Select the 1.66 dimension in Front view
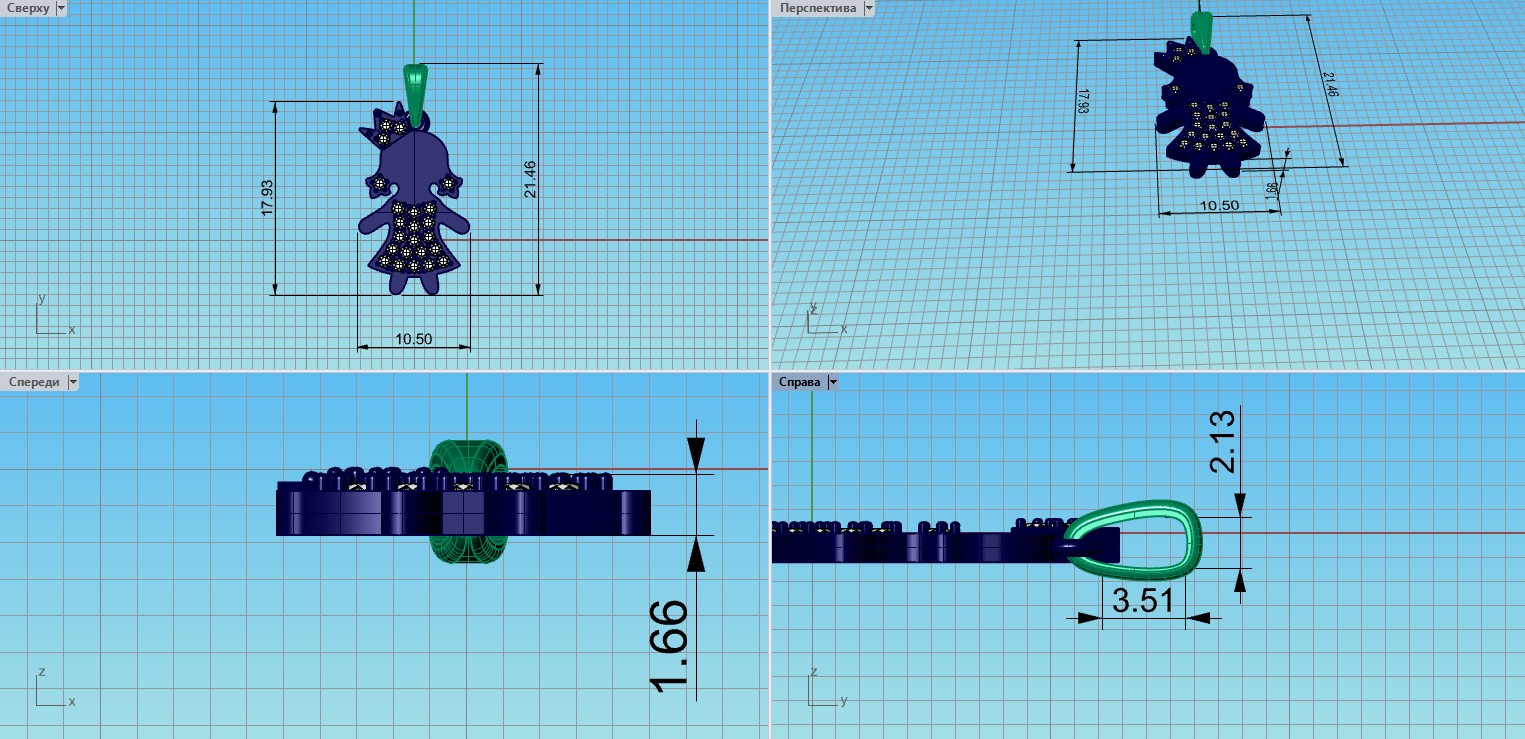The width and height of the screenshot is (1525, 739). [668, 645]
